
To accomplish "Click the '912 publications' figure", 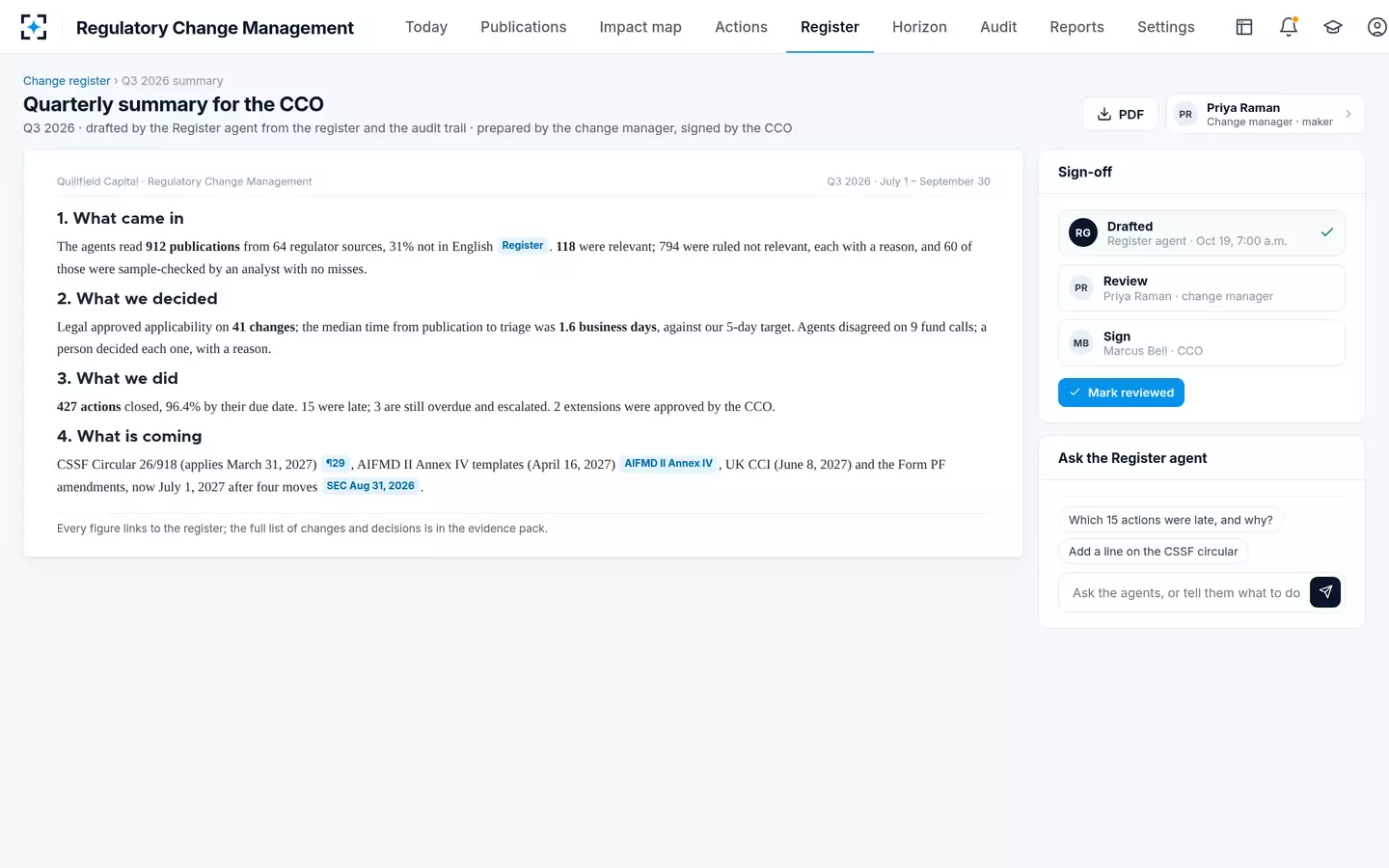I will pos(193,247).
